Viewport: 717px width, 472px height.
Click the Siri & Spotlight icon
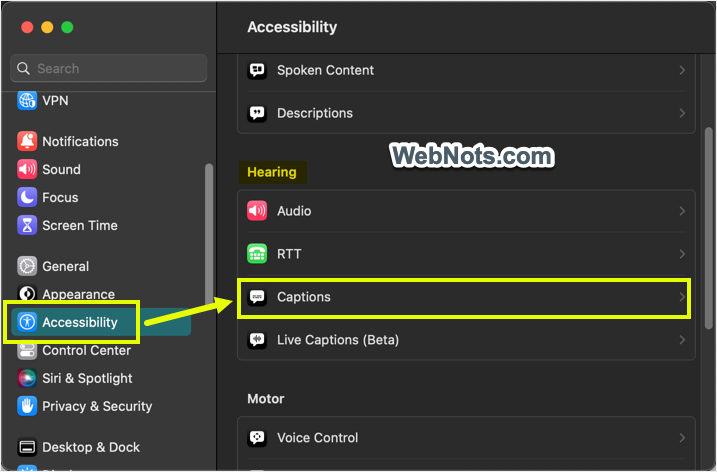tap(27, 378)
